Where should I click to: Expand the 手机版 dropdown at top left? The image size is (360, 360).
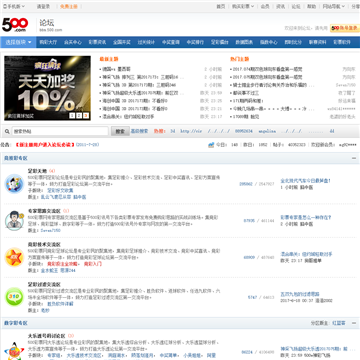pyautogui.click(x=13, y=6)
